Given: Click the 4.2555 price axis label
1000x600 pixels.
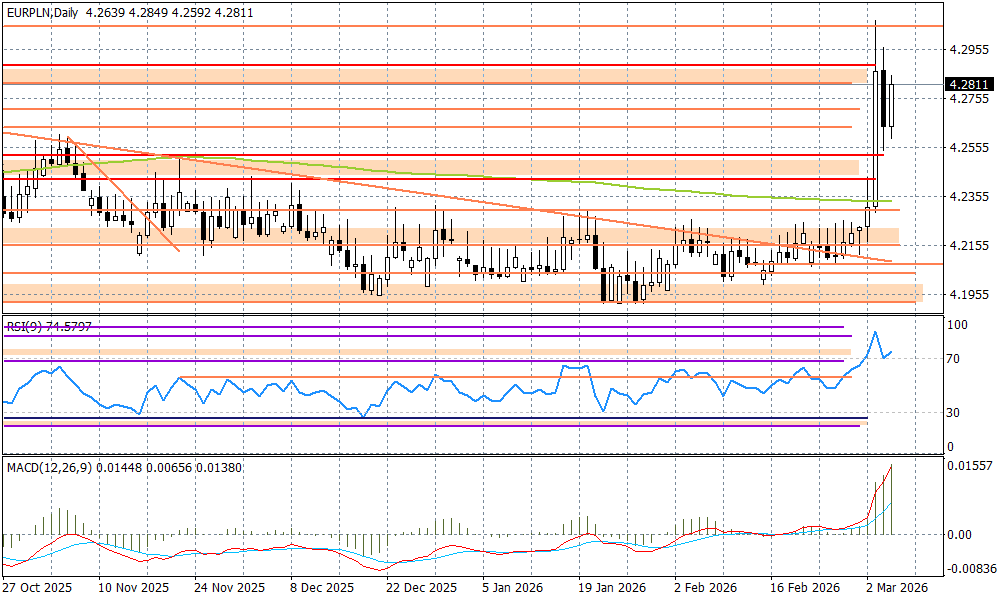Looking at the screenshot, I should [x=969, y=148].
